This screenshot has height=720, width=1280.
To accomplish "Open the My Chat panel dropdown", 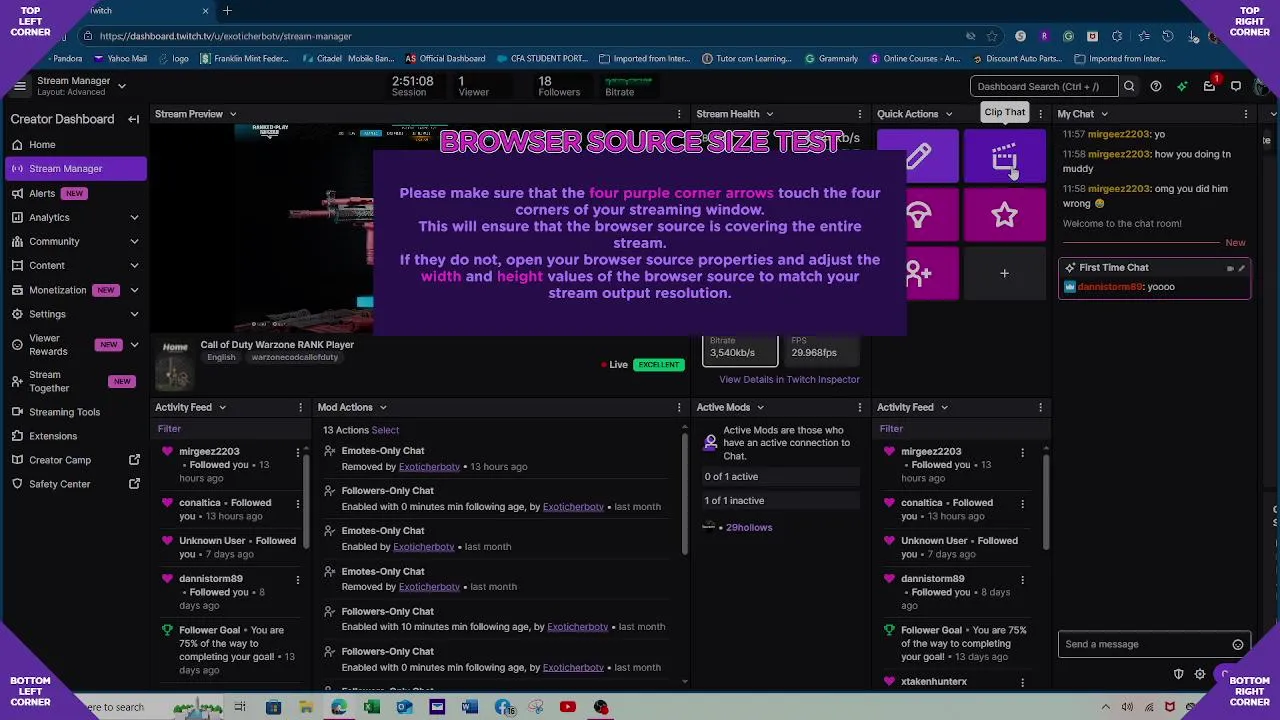I will [1104, 114].
